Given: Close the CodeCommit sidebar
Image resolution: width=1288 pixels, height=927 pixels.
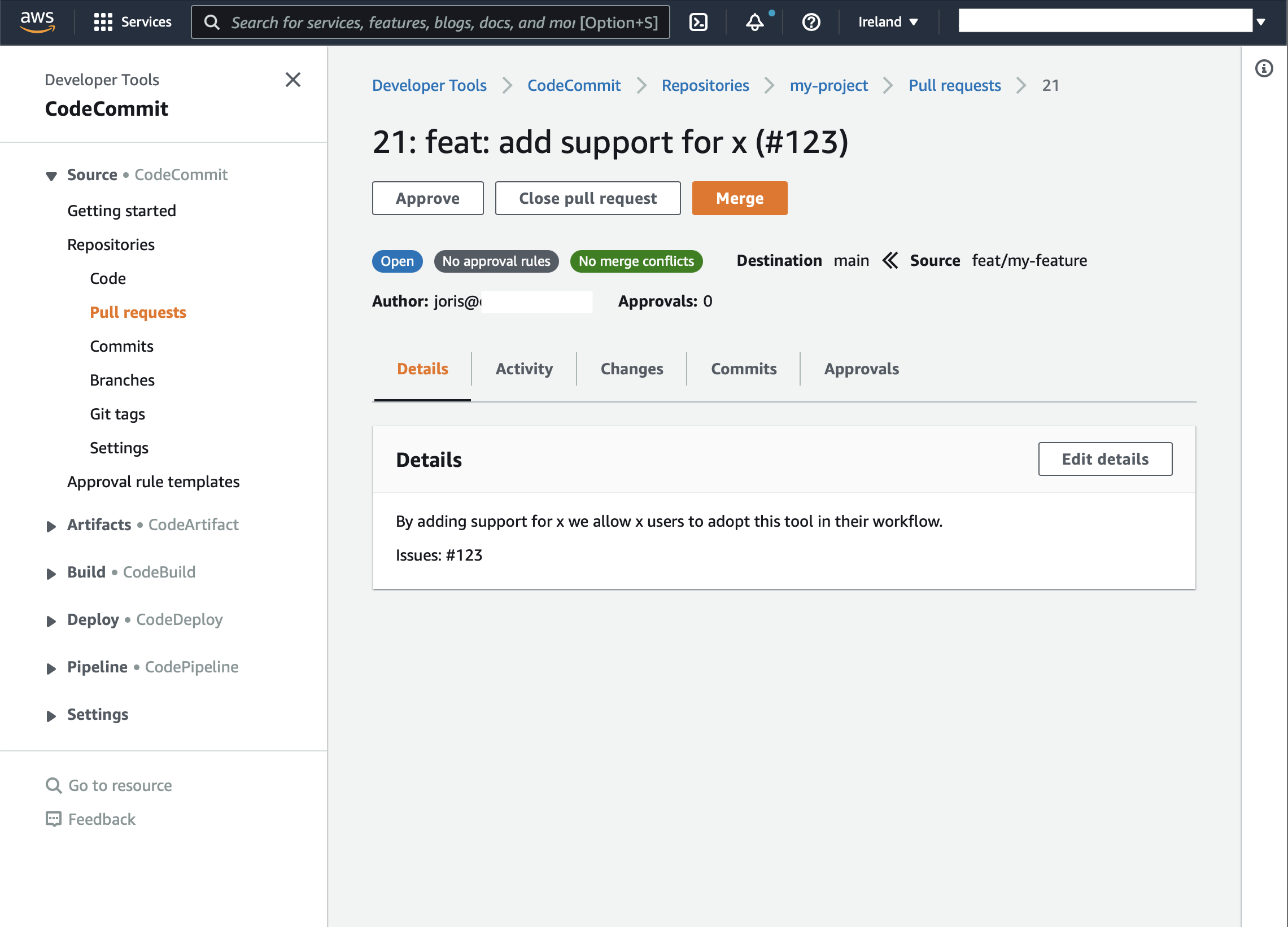Looking at the screenshot, I should pyautogui.click(x=293, y=80).
